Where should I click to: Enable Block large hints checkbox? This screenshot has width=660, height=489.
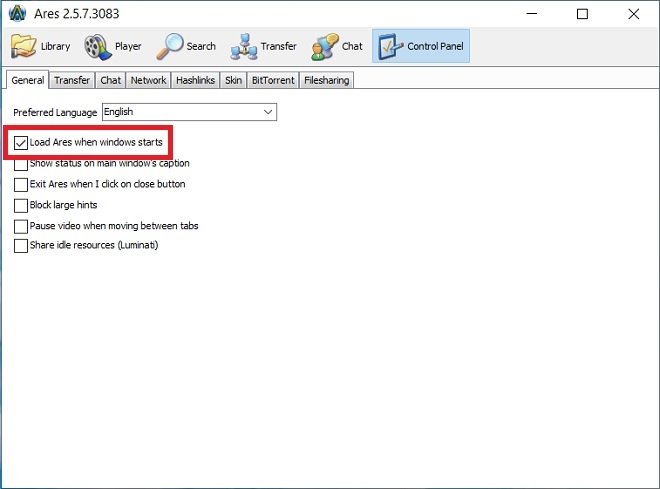tap(21, 205)
